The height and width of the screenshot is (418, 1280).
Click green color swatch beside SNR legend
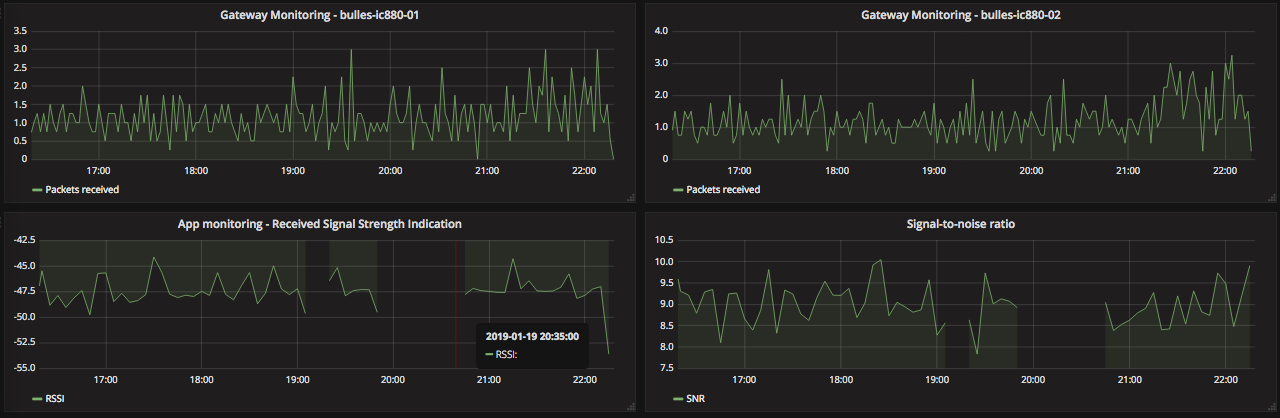[x=678, y=399]
